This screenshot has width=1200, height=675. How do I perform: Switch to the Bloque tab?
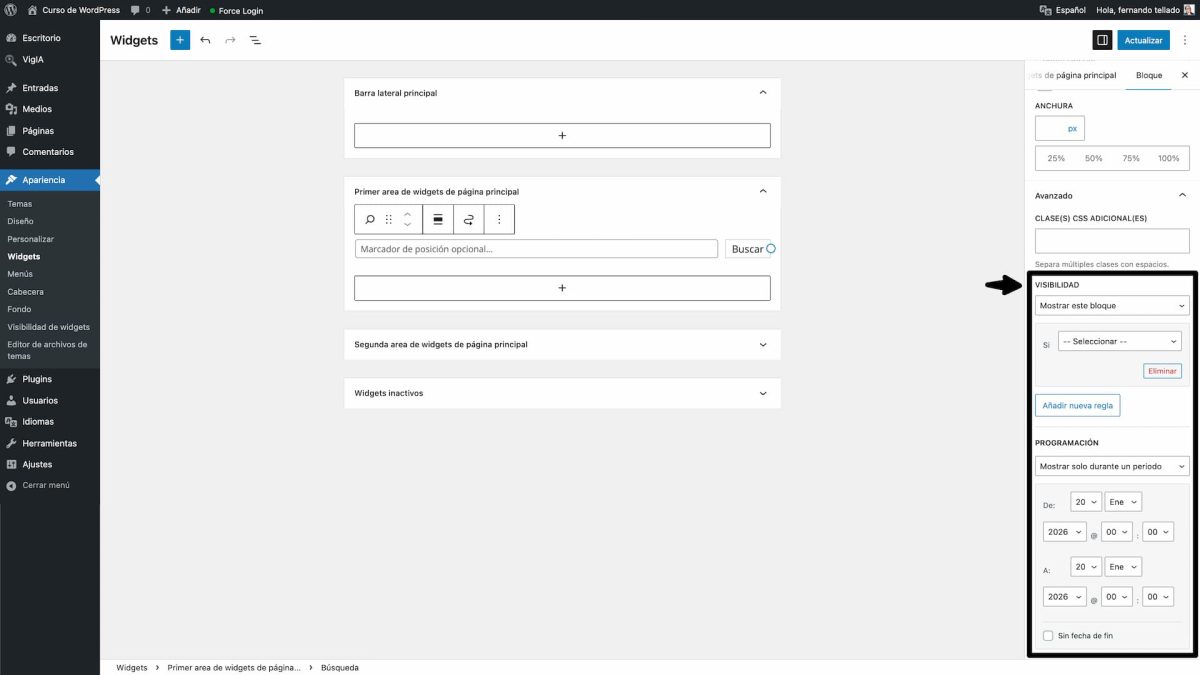tap(1148, 75)
